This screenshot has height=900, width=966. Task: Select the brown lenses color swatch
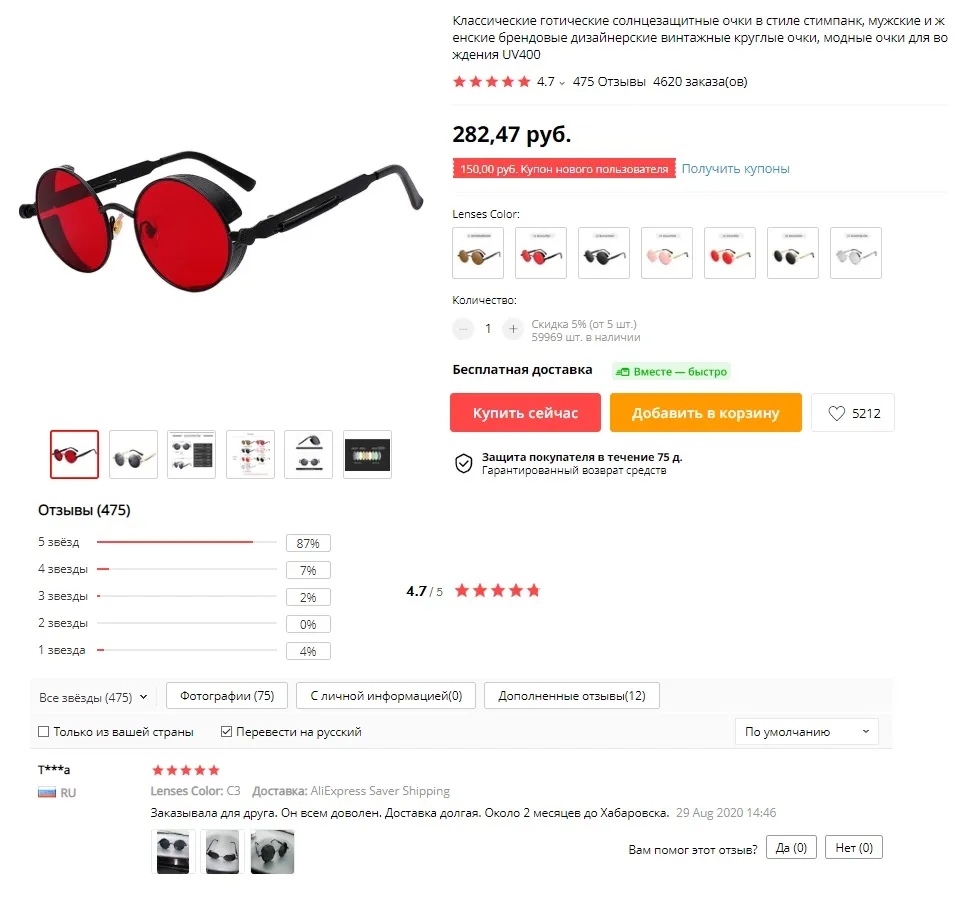coord(478,253)
